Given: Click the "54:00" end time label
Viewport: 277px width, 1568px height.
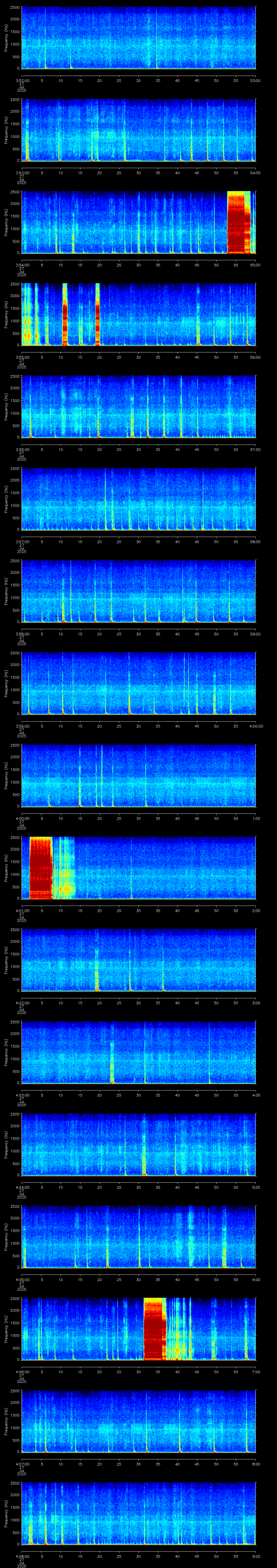Looking at the screenshot, I should [x=255, y=173].
